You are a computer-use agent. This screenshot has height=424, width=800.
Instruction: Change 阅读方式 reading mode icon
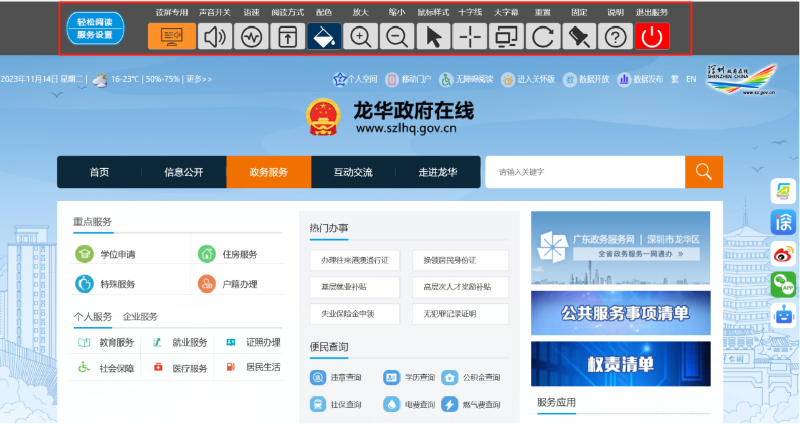[288, 36]
